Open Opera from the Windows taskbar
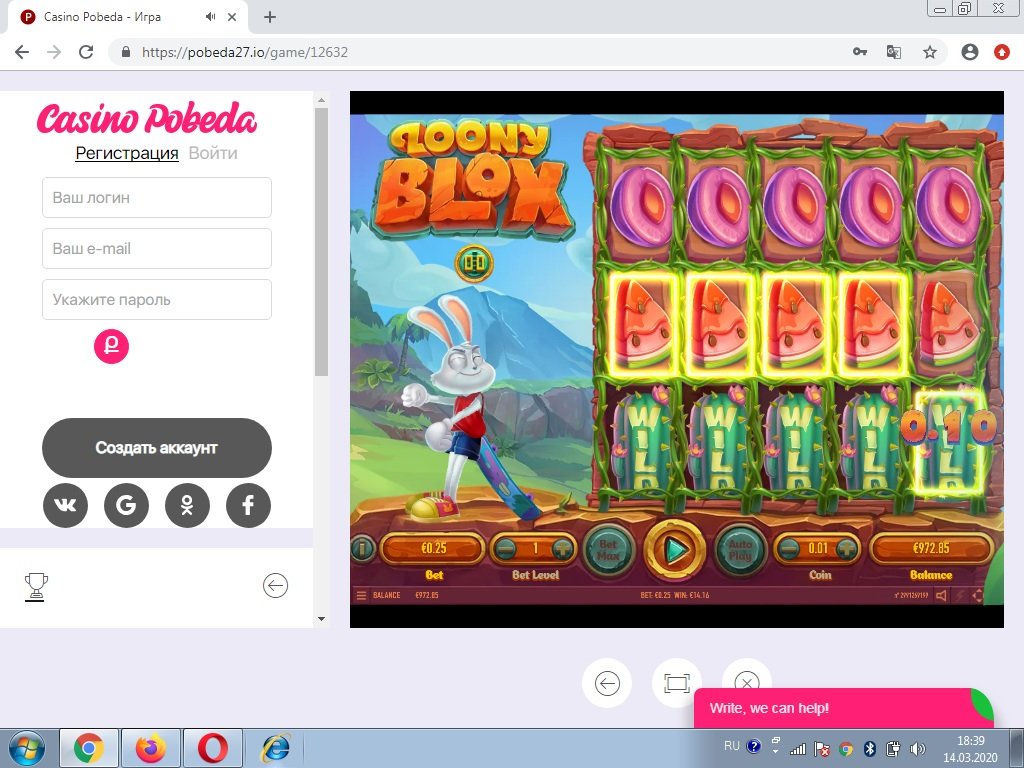This screenshot has height=768, width=1024. click(212, 748)
